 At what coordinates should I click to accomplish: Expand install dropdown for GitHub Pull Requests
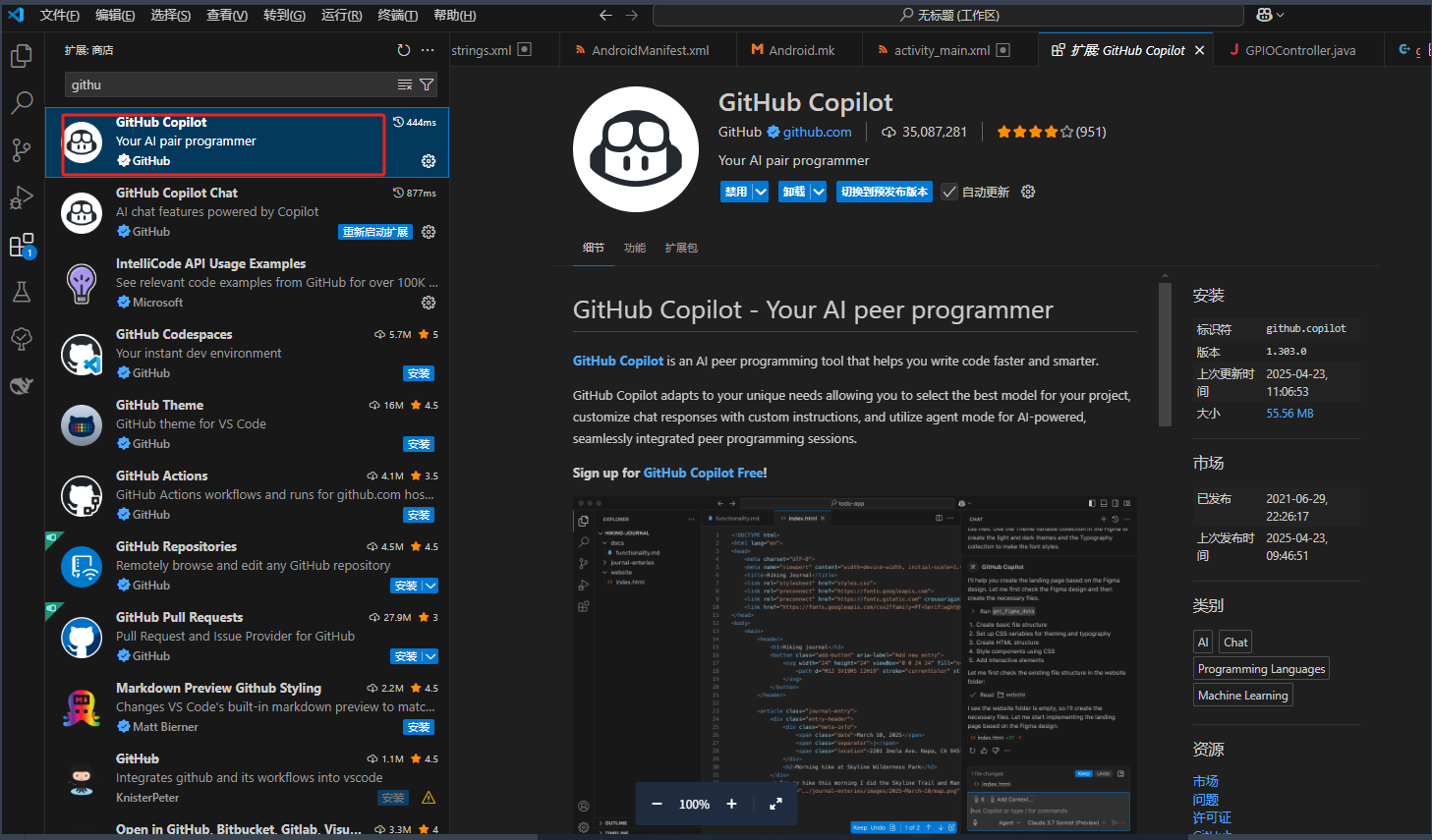(x=430, y=656)
